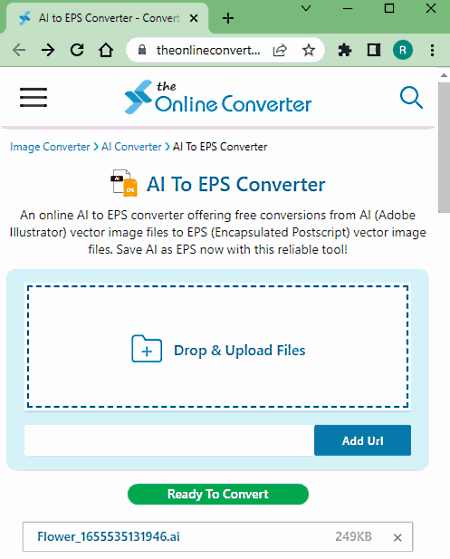The width and height of the screenshot is (450, 559).
Task: Click AI To EPS Converter breadcrumb text
Action: [220, 147]
